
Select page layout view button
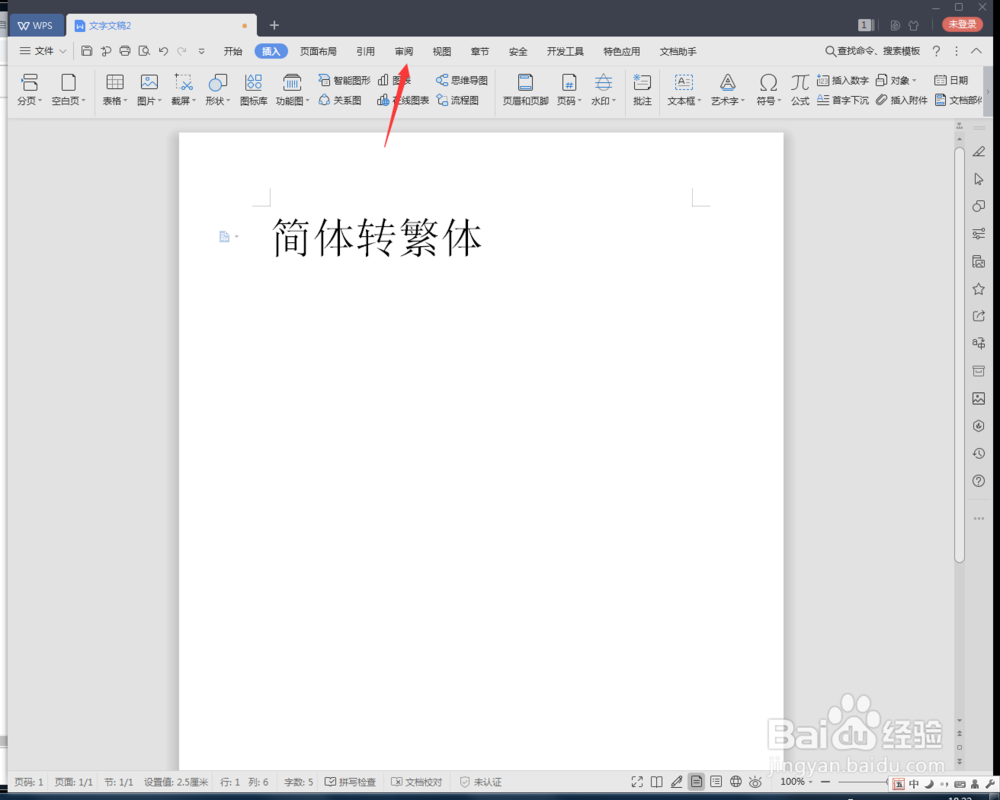(x=696, y=782)
